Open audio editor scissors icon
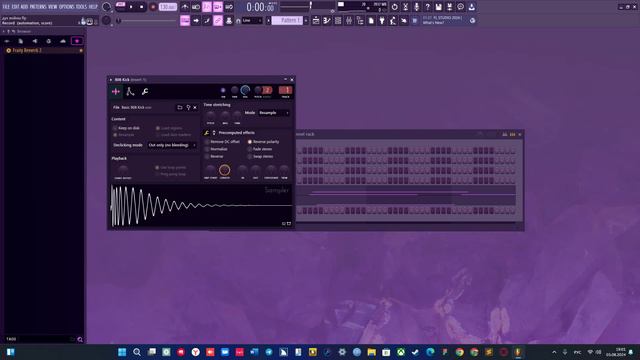The height and width of the screenshot is (360, 640). [x=405, y=7]
